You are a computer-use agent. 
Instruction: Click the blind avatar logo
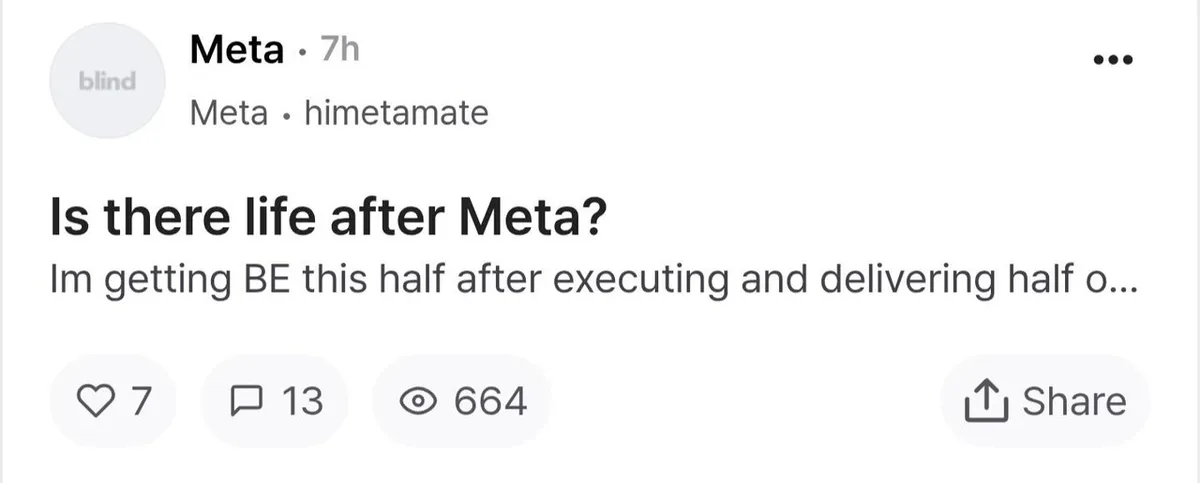pos(107,81)
